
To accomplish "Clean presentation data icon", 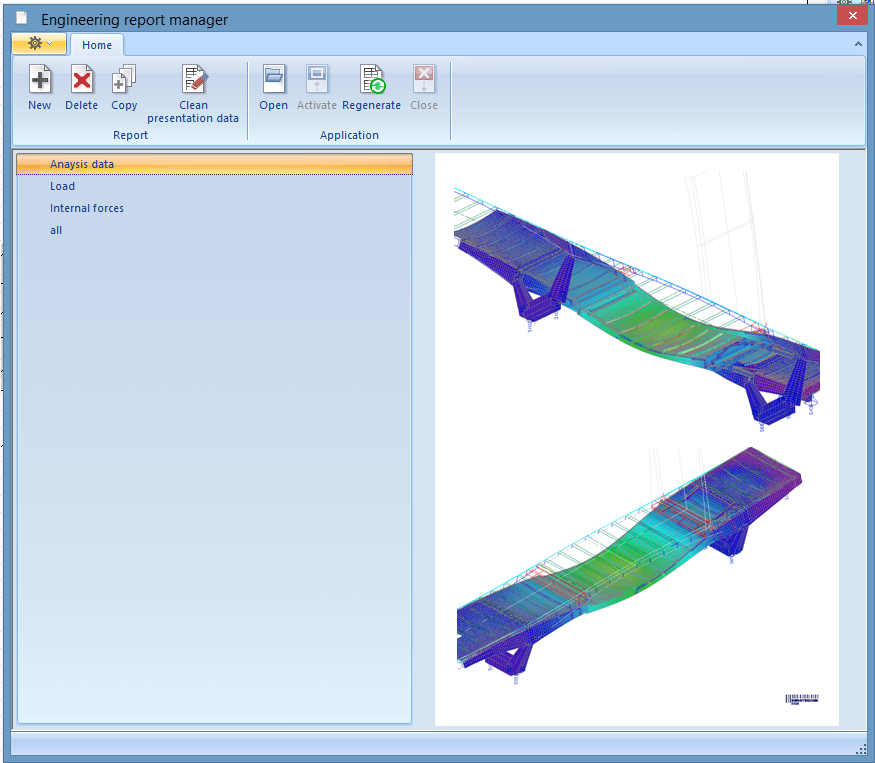I will click(194, 79).
